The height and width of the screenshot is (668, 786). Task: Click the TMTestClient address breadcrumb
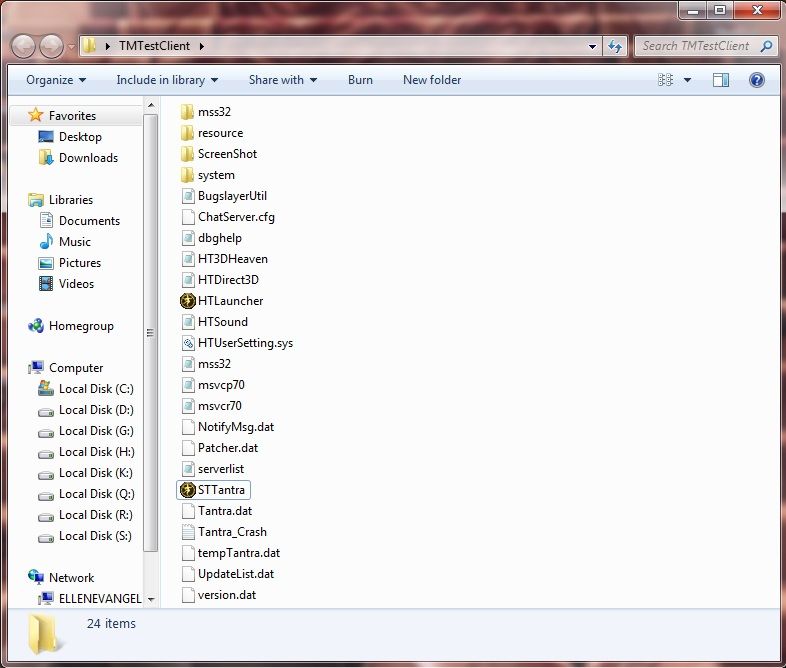(154, 46)
